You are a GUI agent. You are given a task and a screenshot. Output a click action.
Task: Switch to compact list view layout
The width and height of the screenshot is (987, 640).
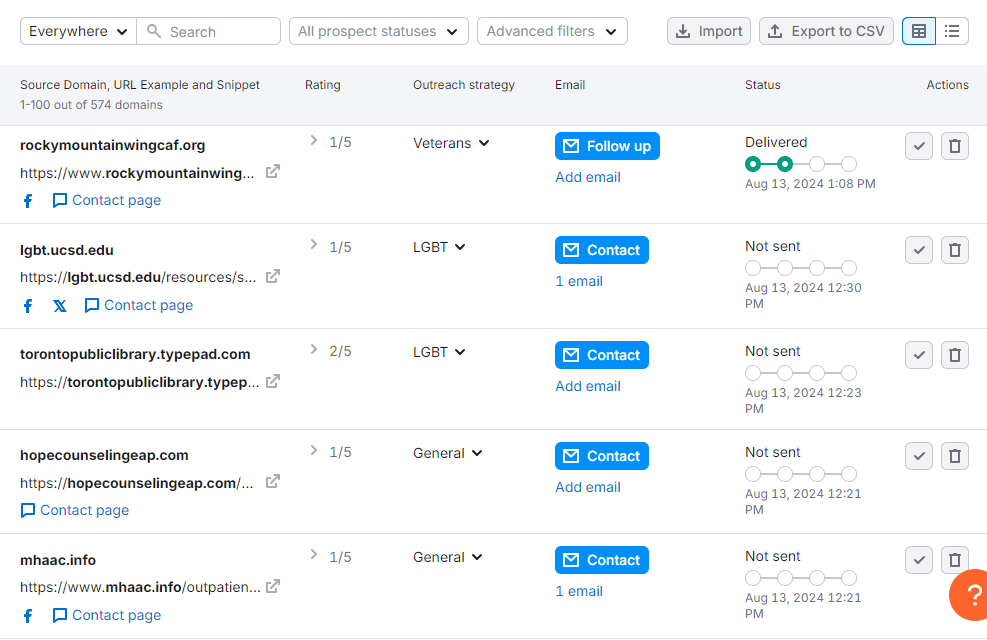[x=952, y=31]
